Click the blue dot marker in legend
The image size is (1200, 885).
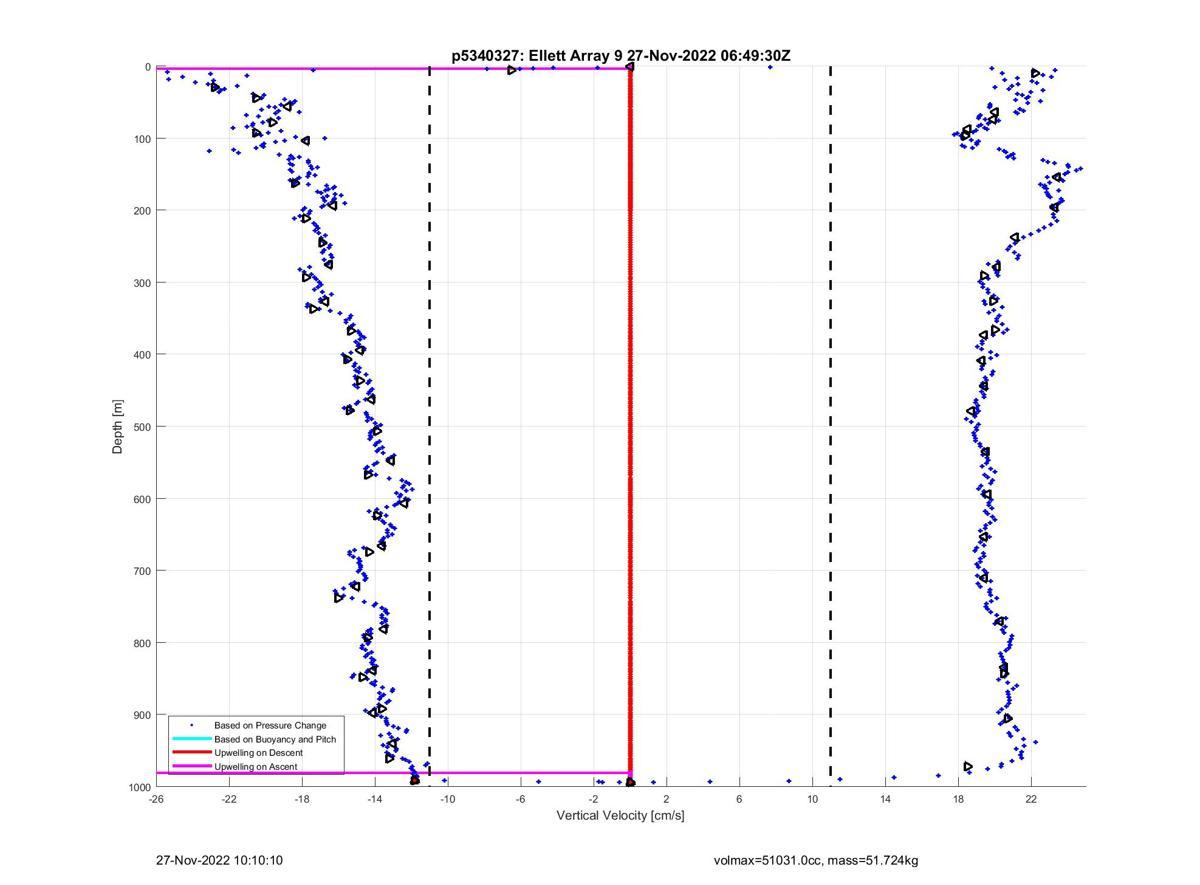tap(191, 725)
